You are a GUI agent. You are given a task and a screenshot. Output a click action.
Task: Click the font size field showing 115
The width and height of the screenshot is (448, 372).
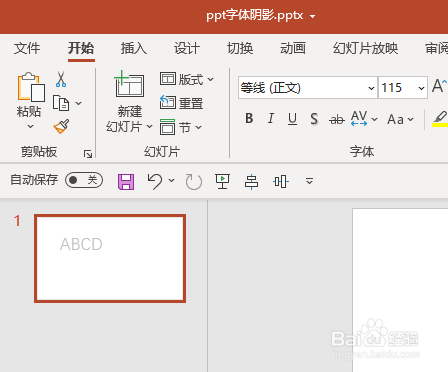click(397, 88)
